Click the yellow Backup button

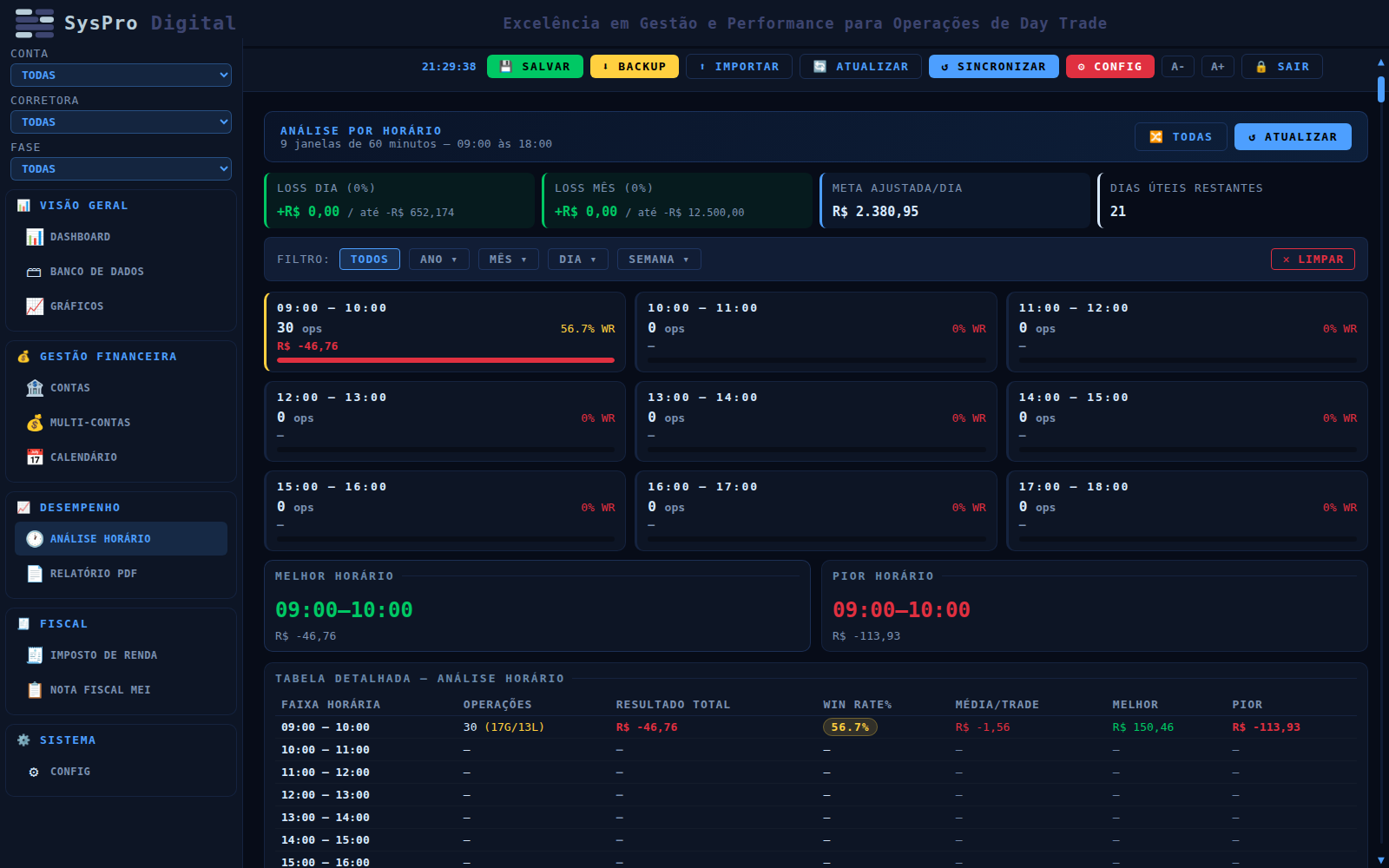[635, 67]
